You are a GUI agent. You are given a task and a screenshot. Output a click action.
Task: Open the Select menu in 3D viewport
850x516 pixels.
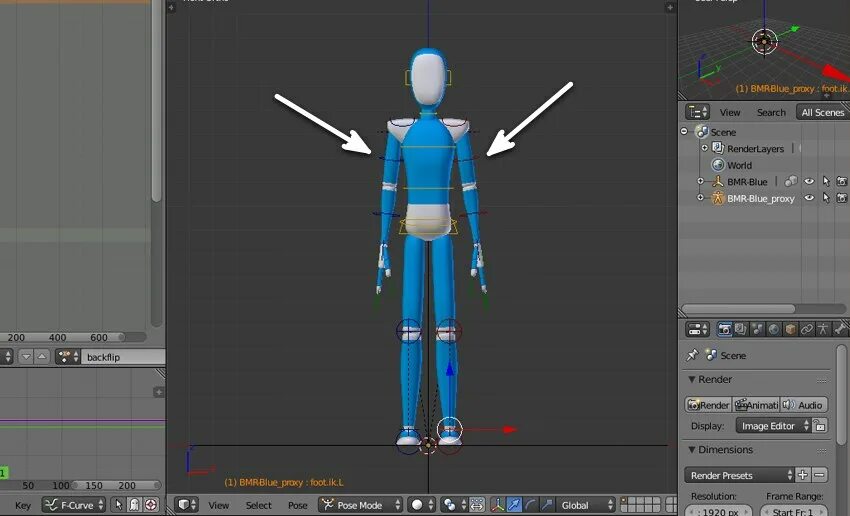point(258,505)
